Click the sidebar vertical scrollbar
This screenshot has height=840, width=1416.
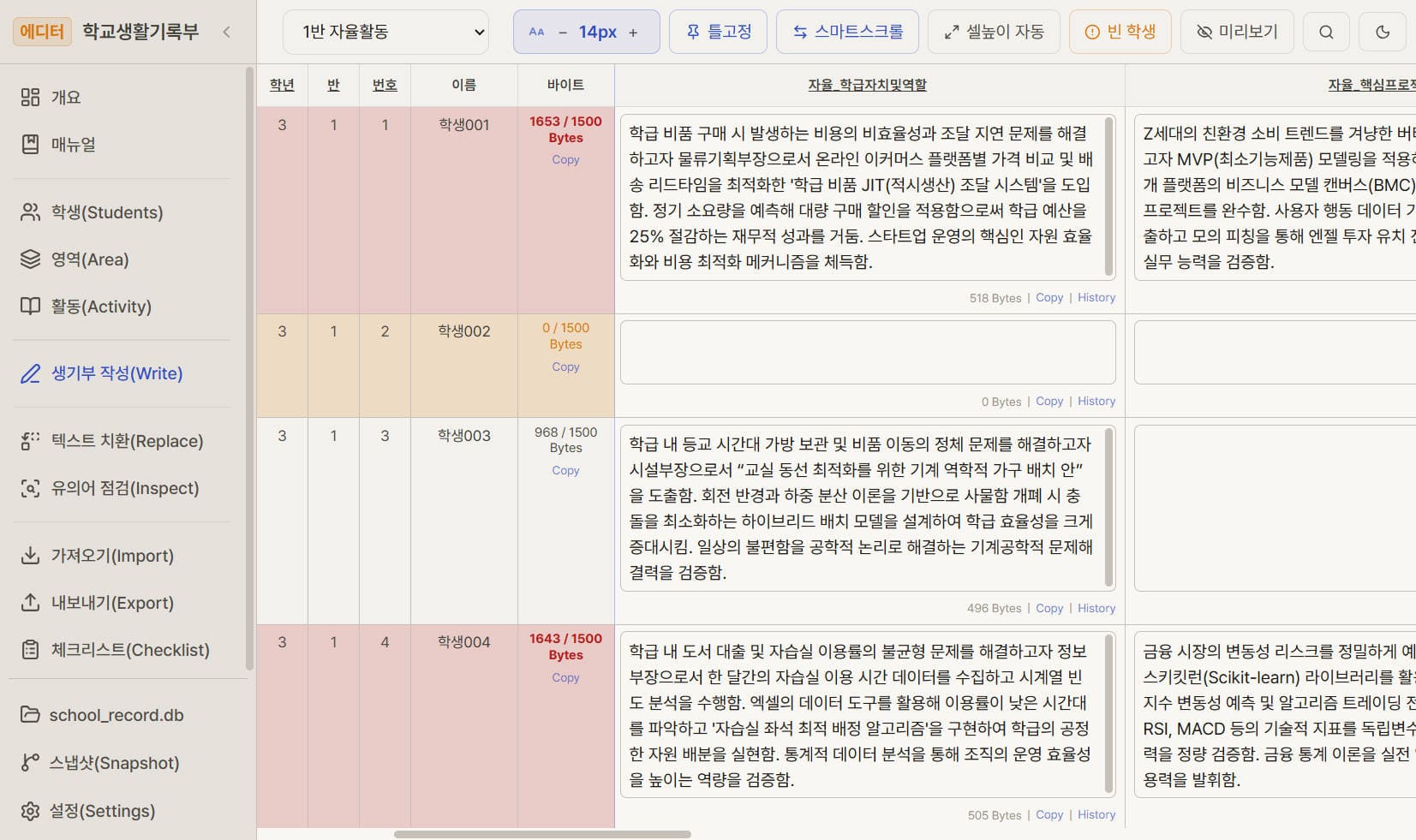(249, 368)
